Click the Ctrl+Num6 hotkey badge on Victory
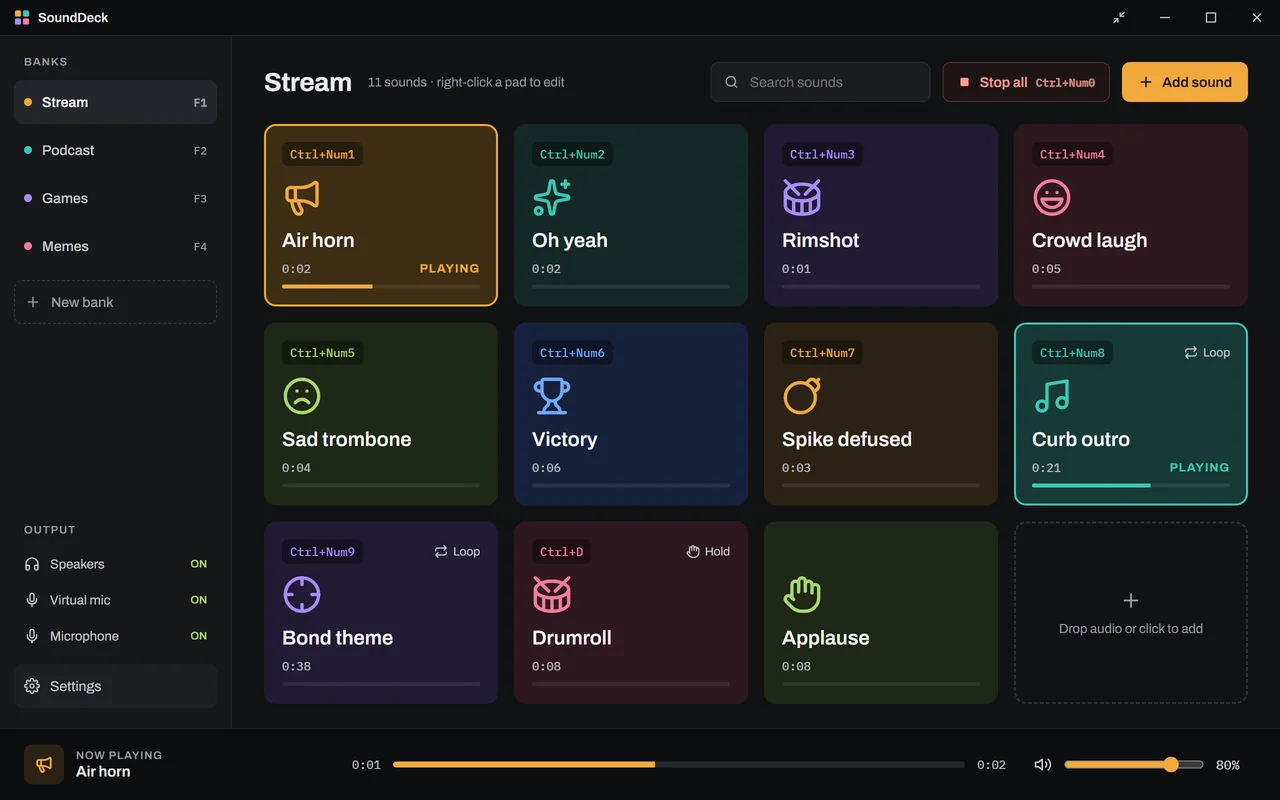This screenshot has height=800, width=1280. coord(572,353)
